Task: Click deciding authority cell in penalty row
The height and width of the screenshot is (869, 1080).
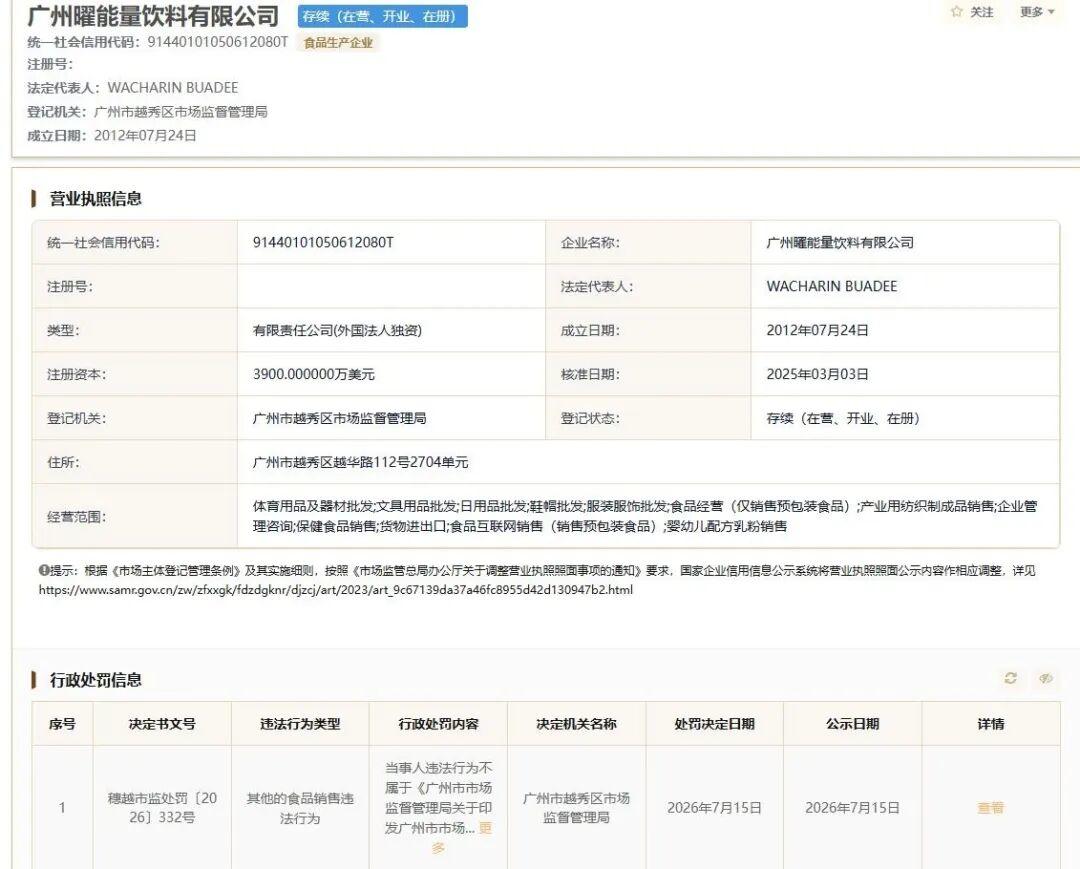Action: coord(576,808)
